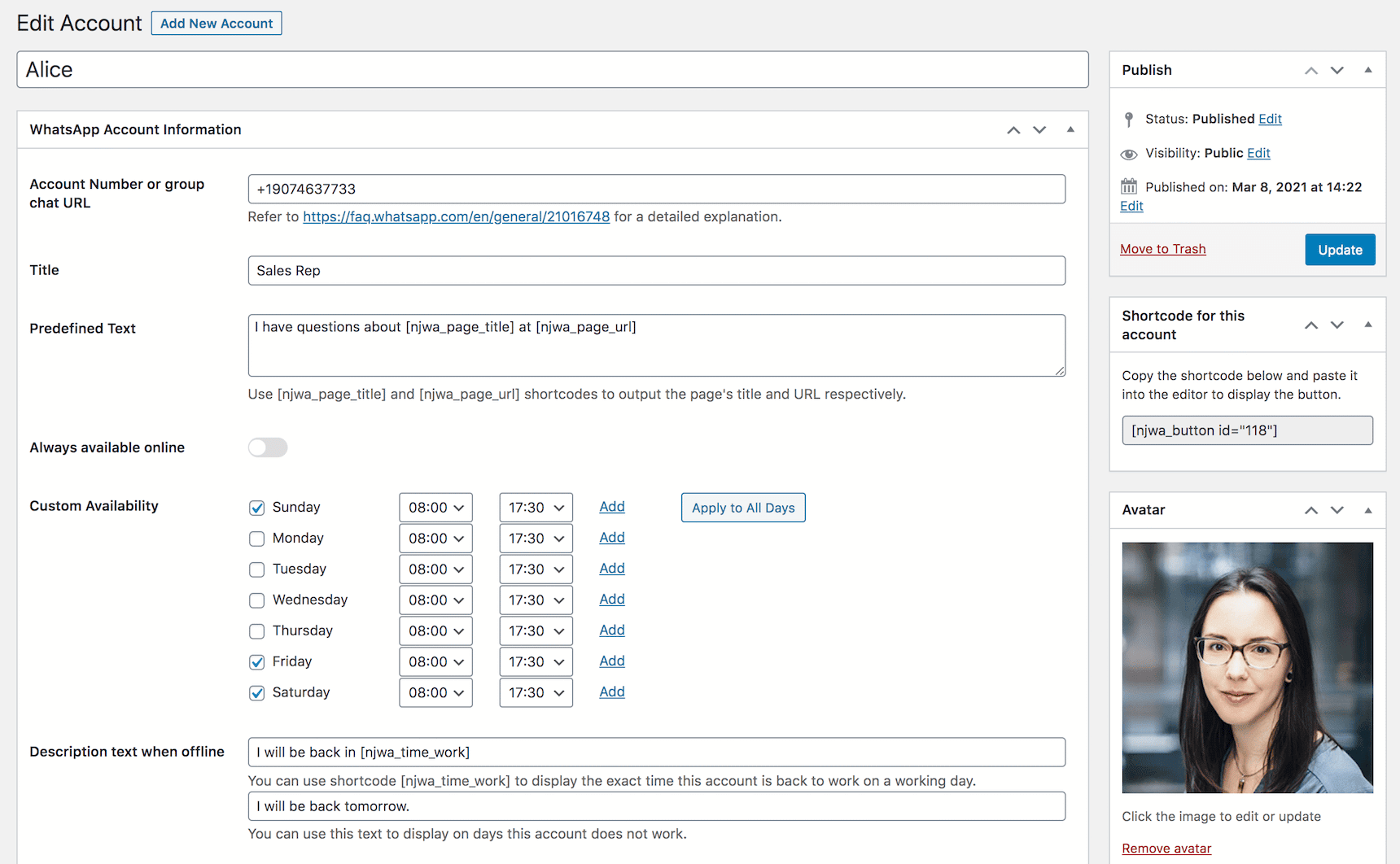This screenshot has height=864, width=1400.
Task: Add a time slot for Sunday
Action: click(x=612, y=507)
